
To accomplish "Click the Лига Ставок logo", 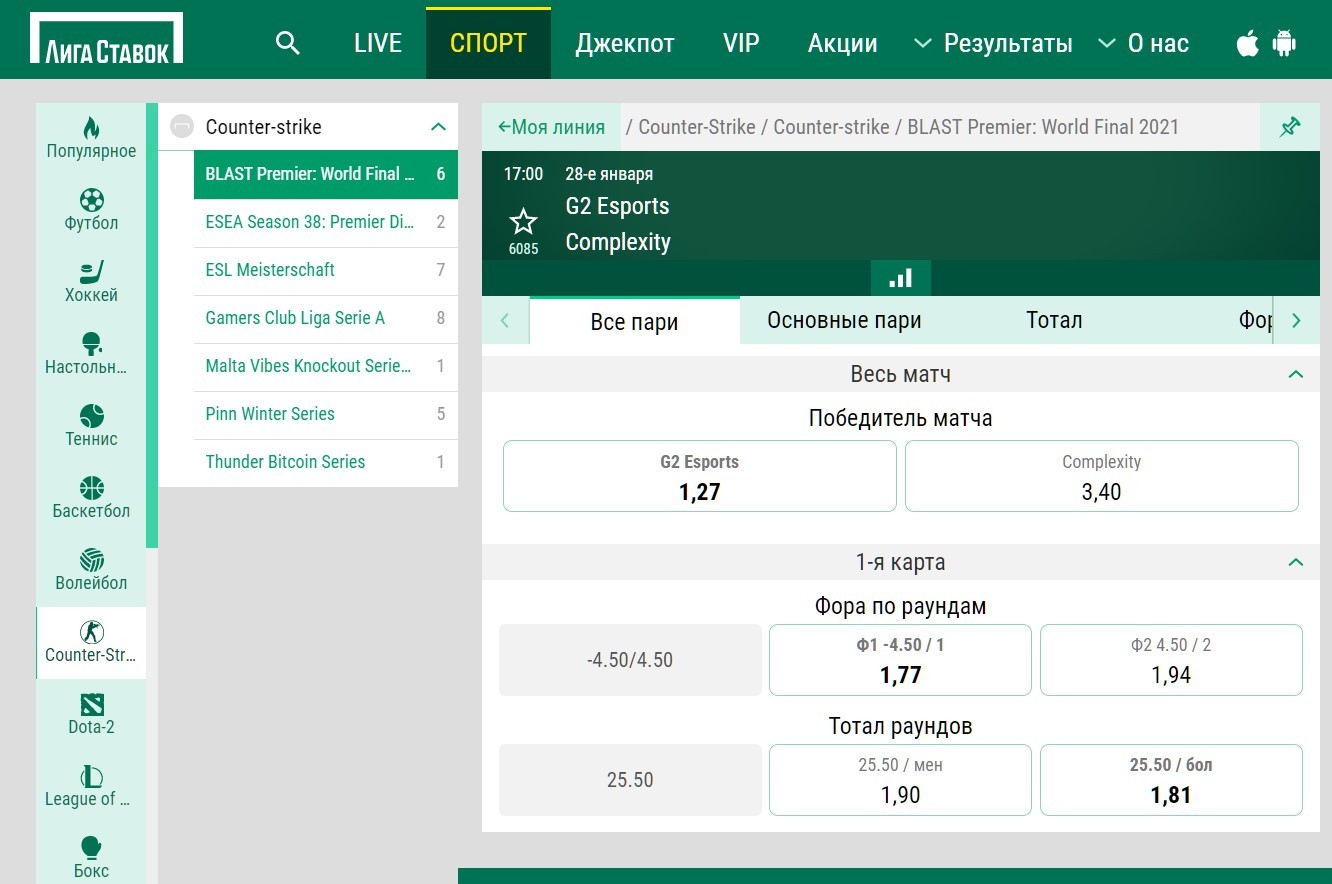I will (x=107, y=40).
